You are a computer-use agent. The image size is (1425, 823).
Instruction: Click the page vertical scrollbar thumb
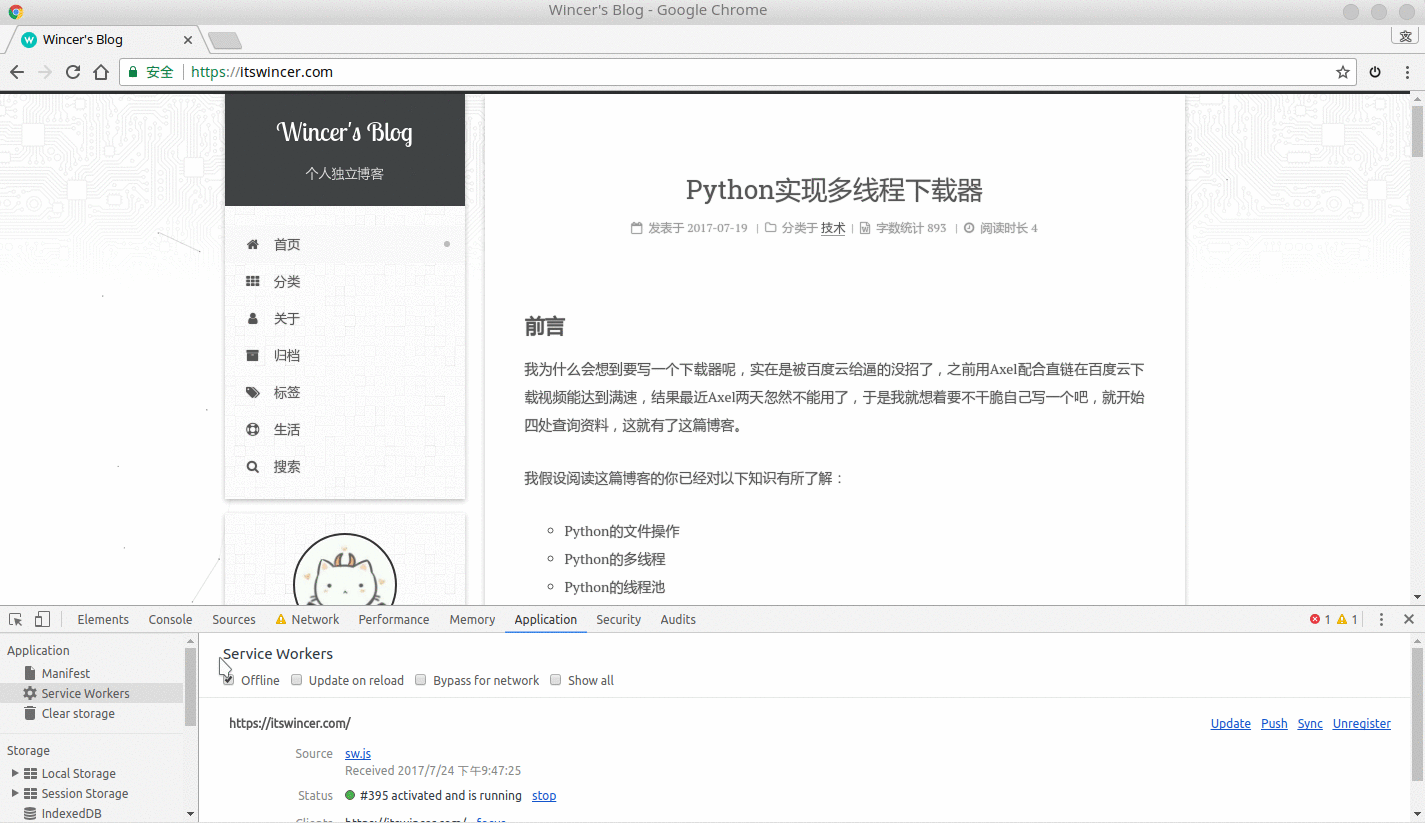tap(1417, 133)
